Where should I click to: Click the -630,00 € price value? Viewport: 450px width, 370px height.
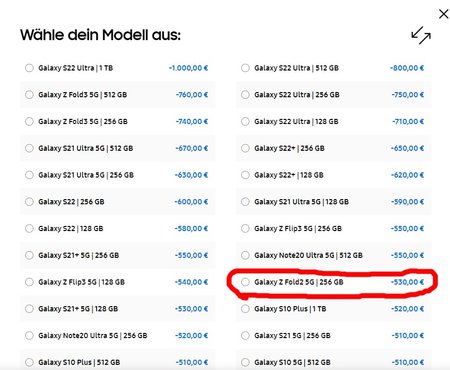pyautogui.click(x=192, y=175)
